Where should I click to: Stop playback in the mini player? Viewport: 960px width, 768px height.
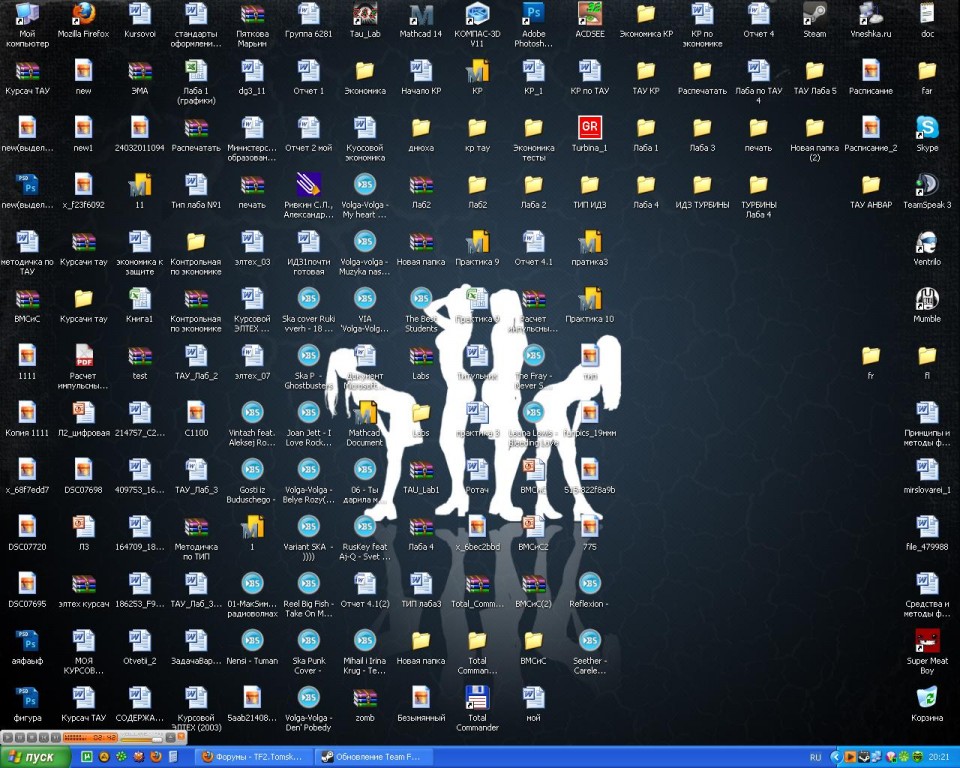[x=32, y=737]
